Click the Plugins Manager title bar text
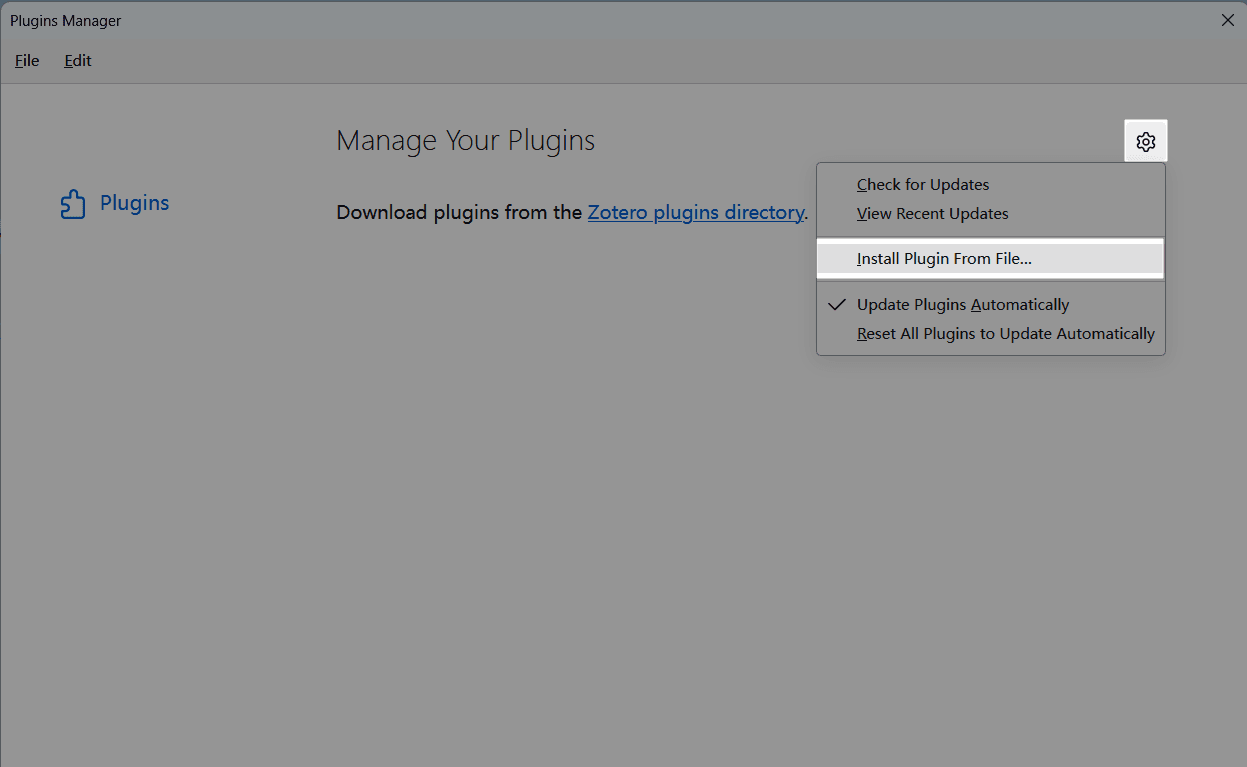1247x767 pixels. tap(66, 21)
